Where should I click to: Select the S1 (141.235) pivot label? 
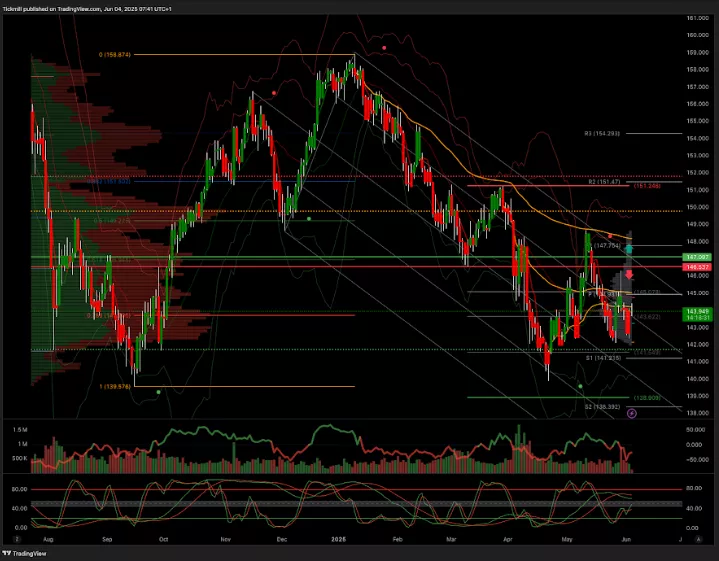point(603,357)
